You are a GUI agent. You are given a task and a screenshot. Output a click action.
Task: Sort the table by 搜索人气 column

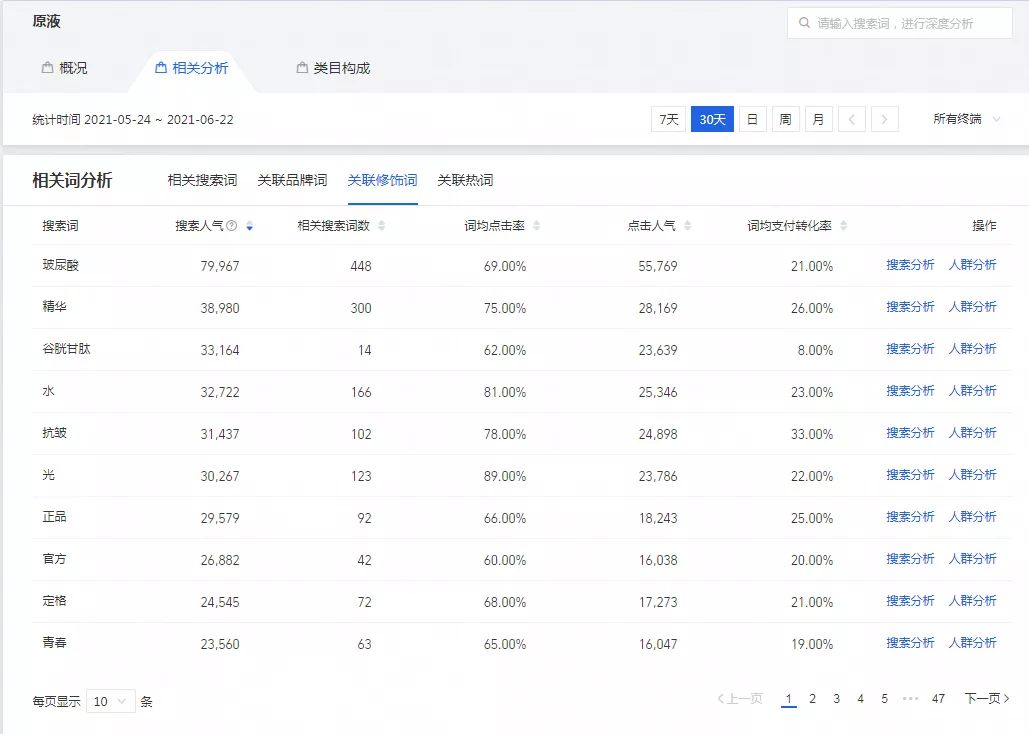(250, 225)
